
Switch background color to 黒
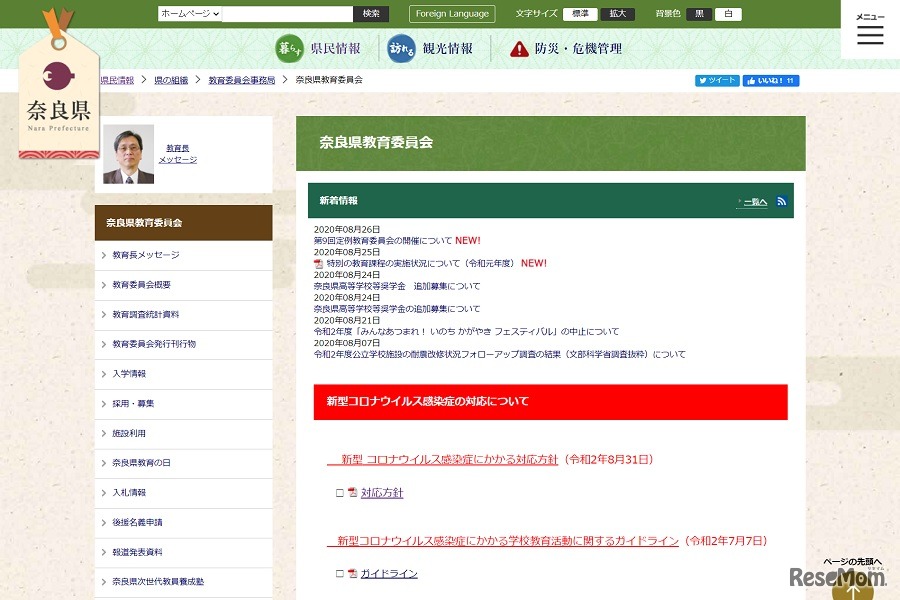point(699,14)
